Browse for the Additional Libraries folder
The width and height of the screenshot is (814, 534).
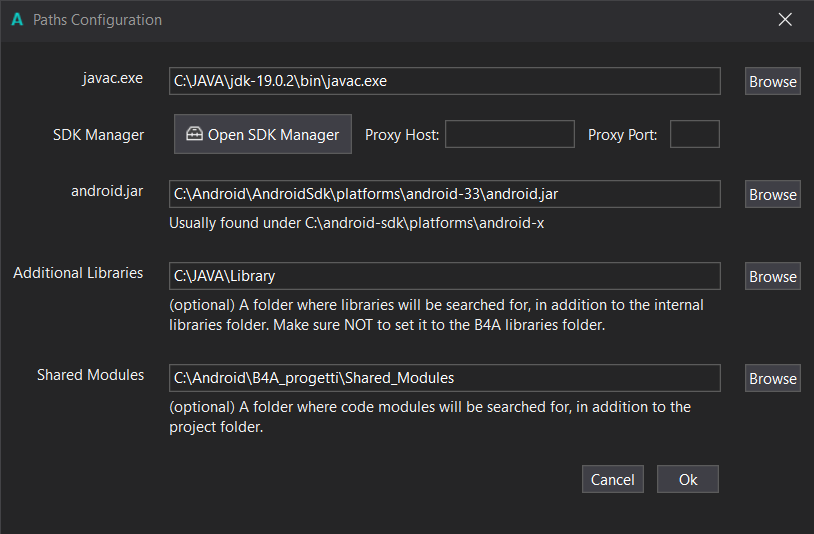(772, 276)
